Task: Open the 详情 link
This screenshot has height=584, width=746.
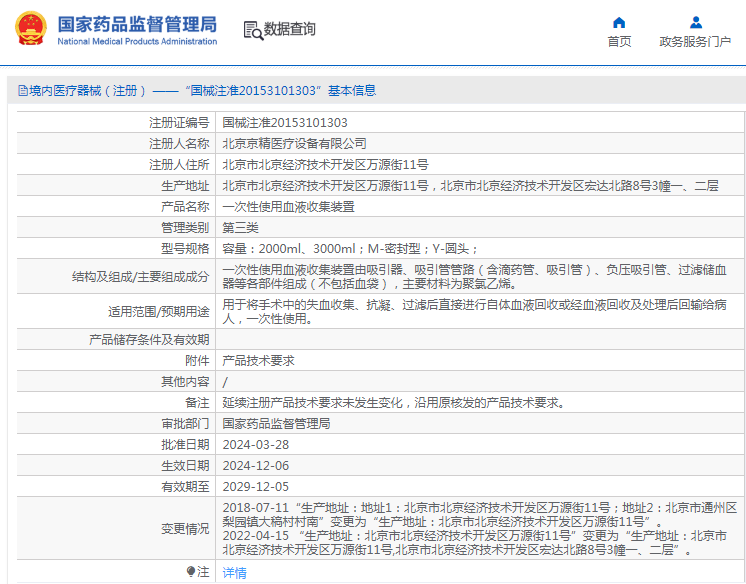Action: pos(235,573)
